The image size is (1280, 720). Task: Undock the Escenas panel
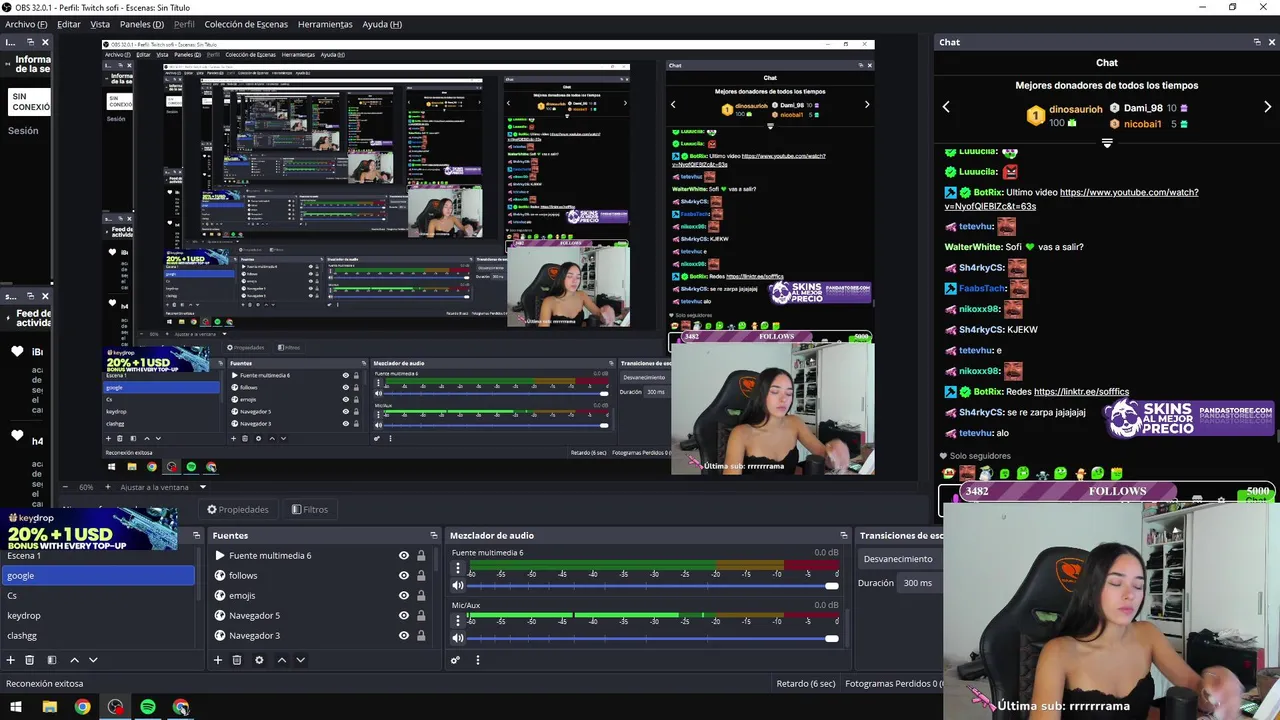pyautogui.click(x=196, y=536)
